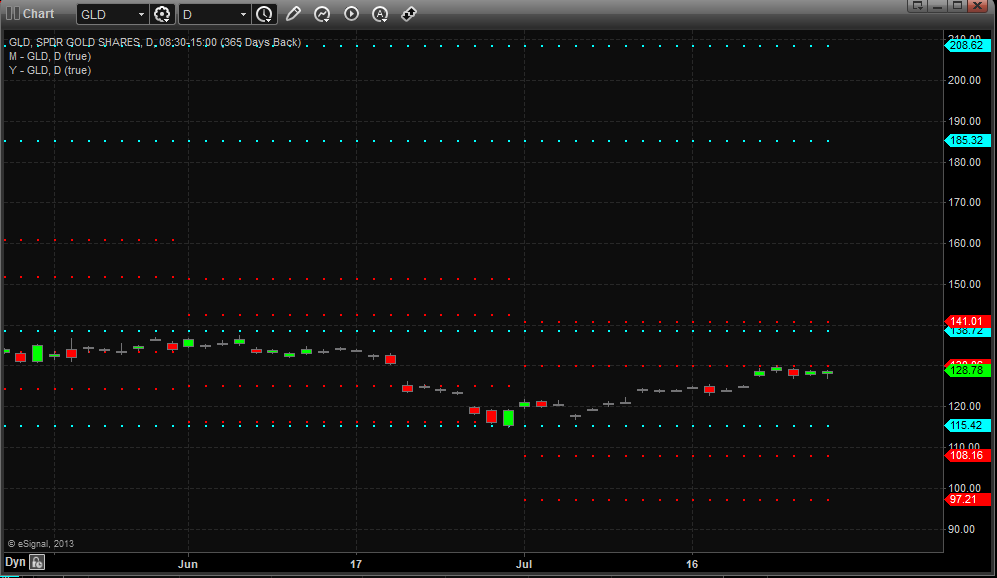997x578 pixels.
Task: Click the 200.00 price axis label
Action: tap(964, 80)
